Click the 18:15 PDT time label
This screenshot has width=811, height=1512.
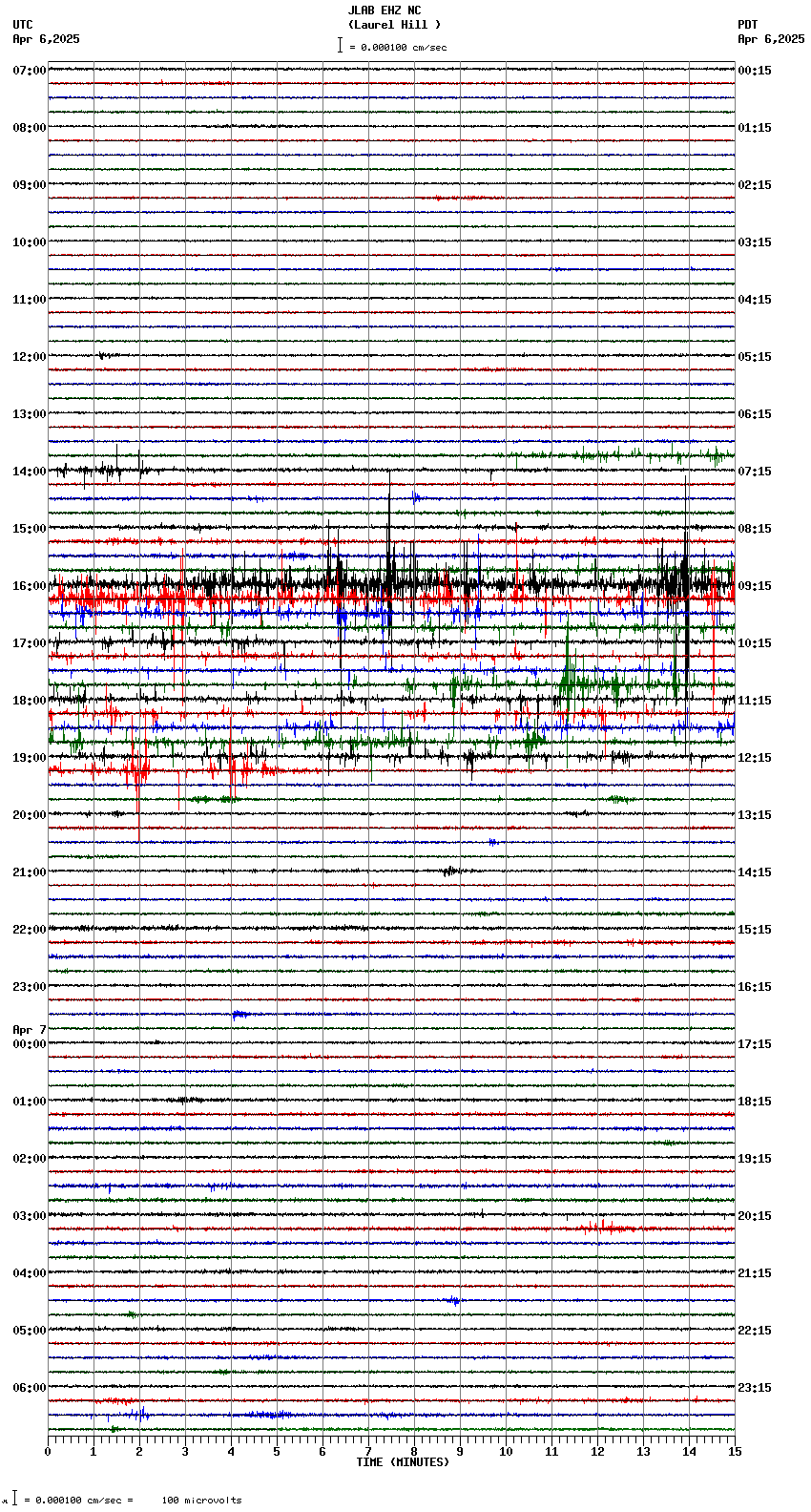(x=755, y=1102)
